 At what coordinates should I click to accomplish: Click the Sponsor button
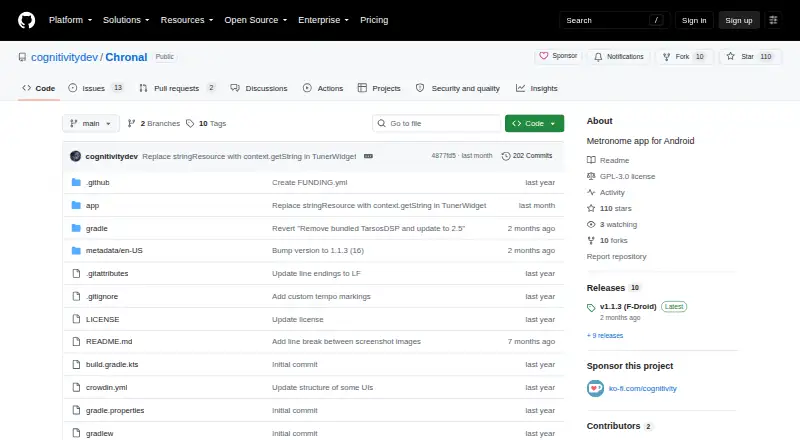[x=559, y=56]
